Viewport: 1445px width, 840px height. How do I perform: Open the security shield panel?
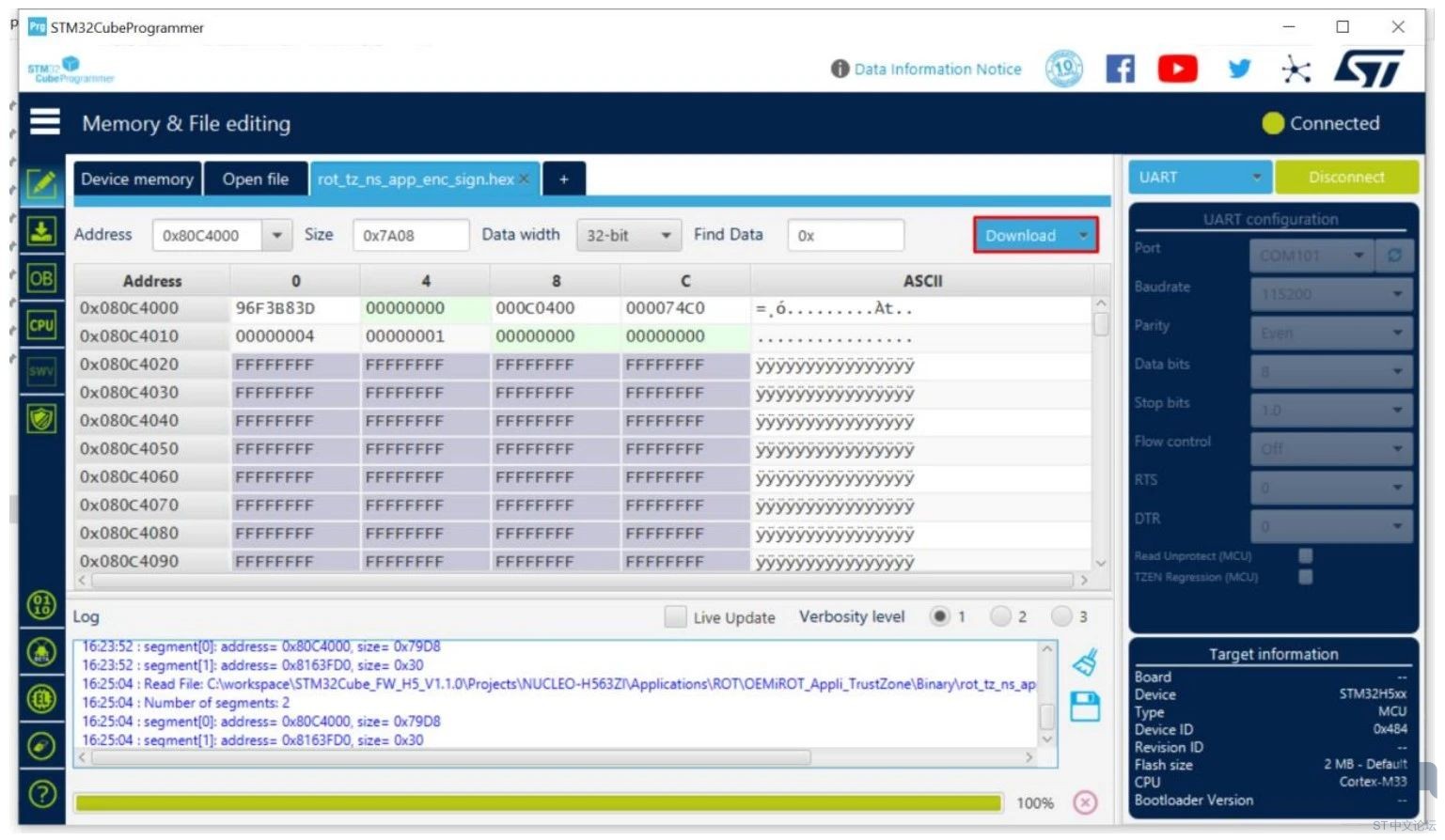[41, 418]
